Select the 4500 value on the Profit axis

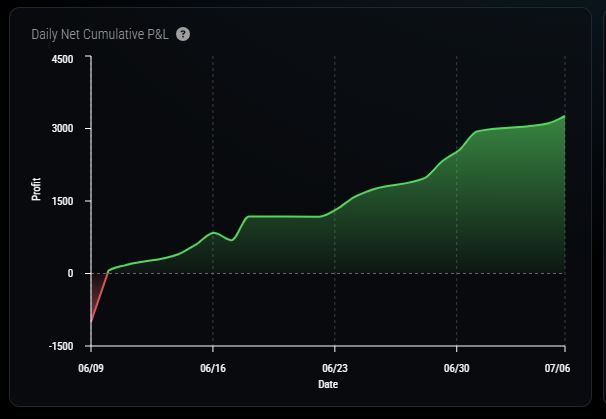tap(63, 60)
